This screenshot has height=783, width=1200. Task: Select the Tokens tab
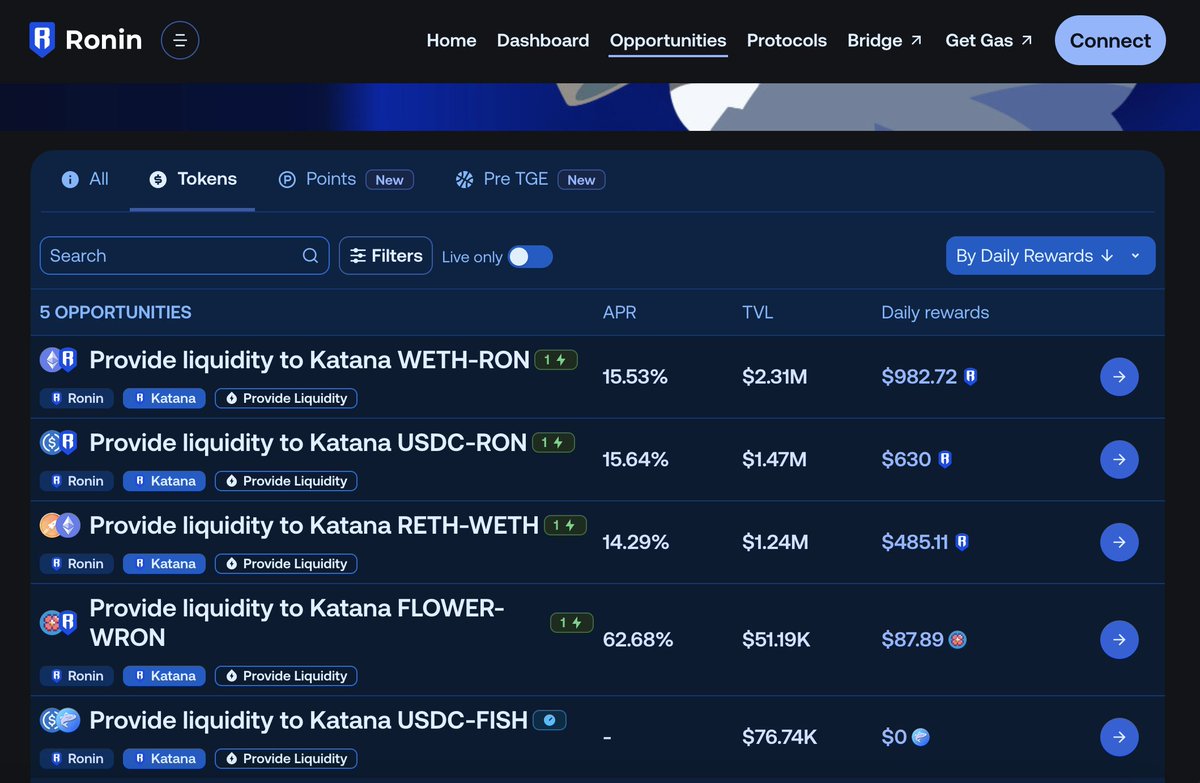(x=193, y=179)
